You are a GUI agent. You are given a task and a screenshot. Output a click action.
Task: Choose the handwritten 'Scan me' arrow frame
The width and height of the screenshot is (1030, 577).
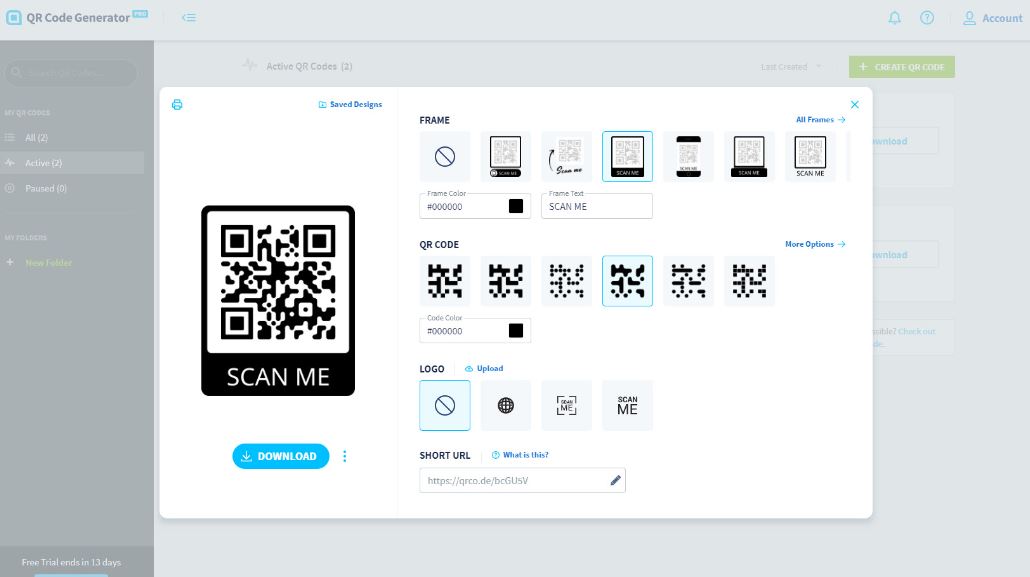(x=566, y=156)
